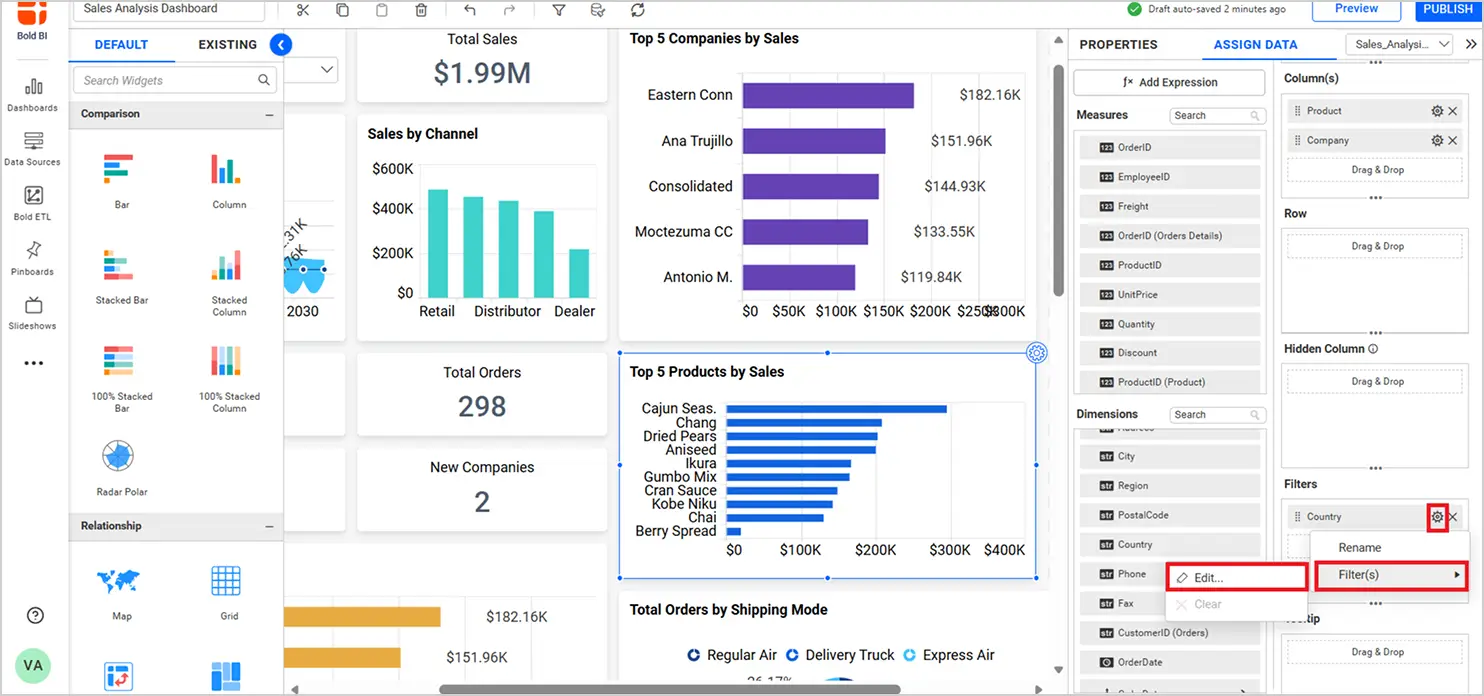Select the Bar chart widget
Image resolution: width=1484 pixels, height=696 pixels.
pyautogui.click(x=121, y=180)
